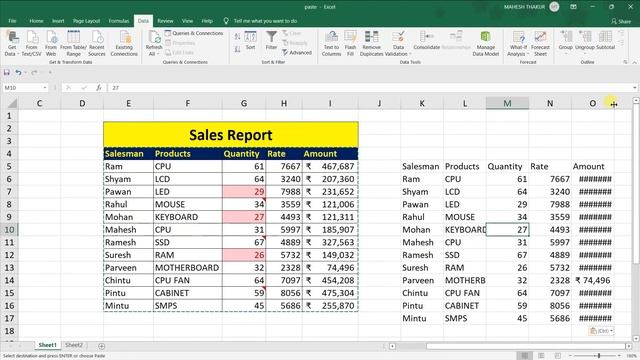Image resolution: width=640 pixels, height=360 pixels.
Task: Import data From Web
Action: point(51,43)
